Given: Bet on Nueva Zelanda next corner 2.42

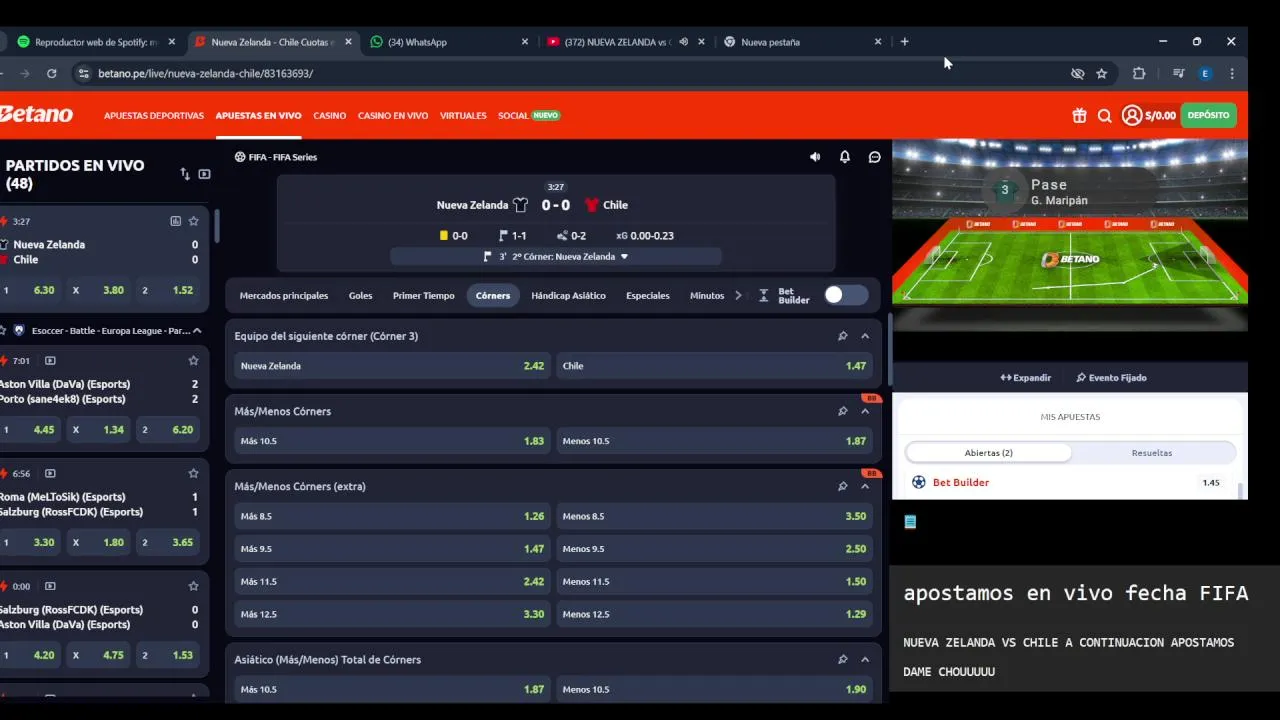Looking at the screenshot, I should pos(393,366).
